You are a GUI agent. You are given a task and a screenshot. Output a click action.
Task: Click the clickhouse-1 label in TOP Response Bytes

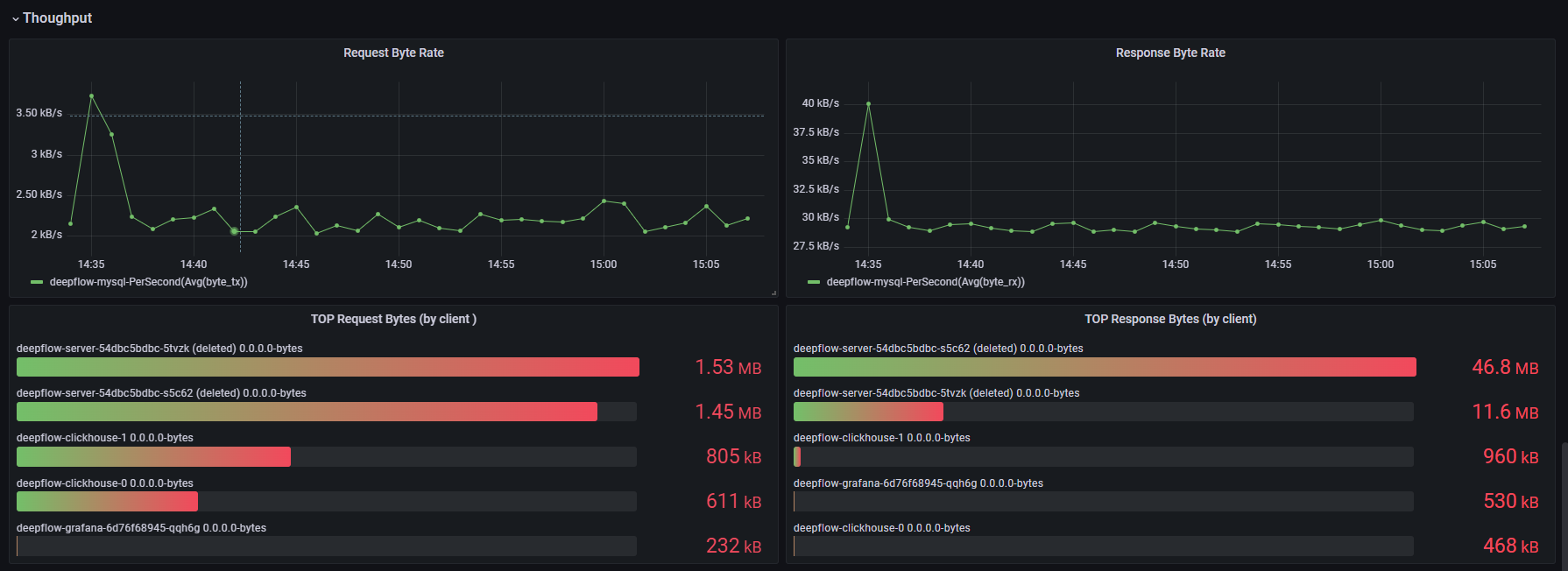(x=882, y=438)
